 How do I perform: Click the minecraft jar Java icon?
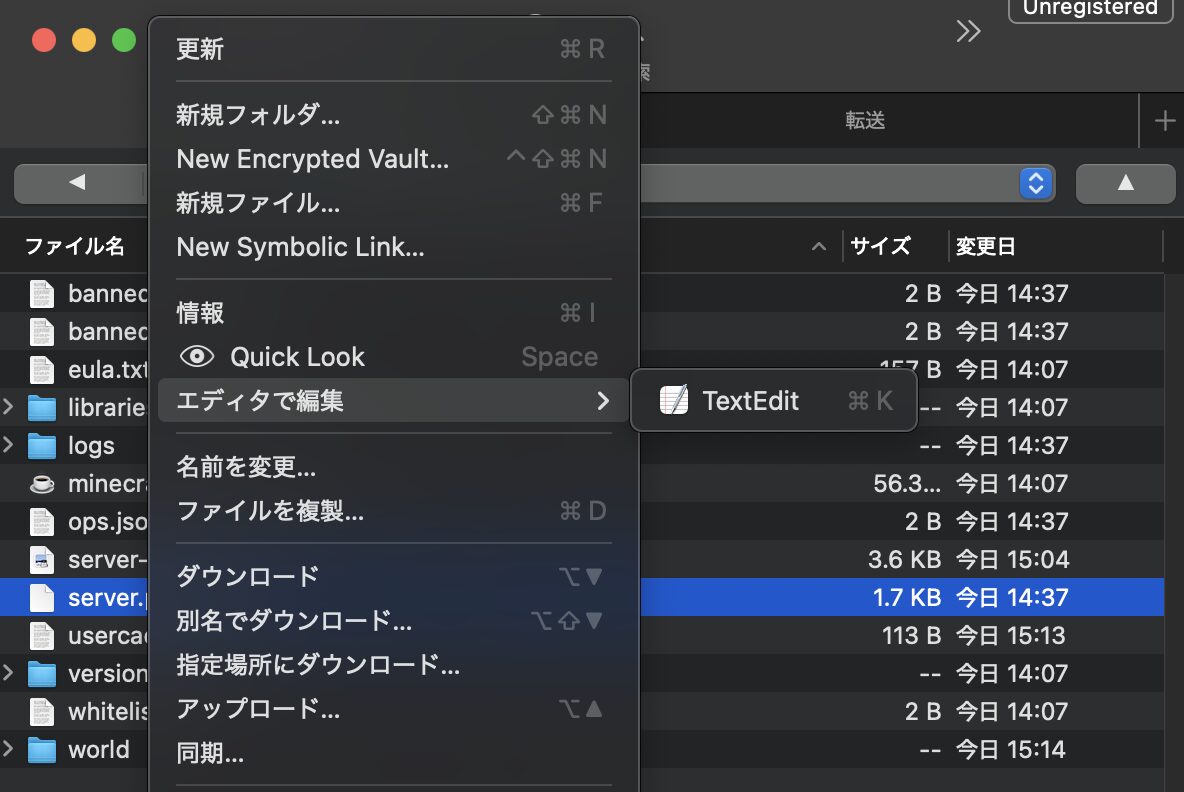[x=41, y=484]
